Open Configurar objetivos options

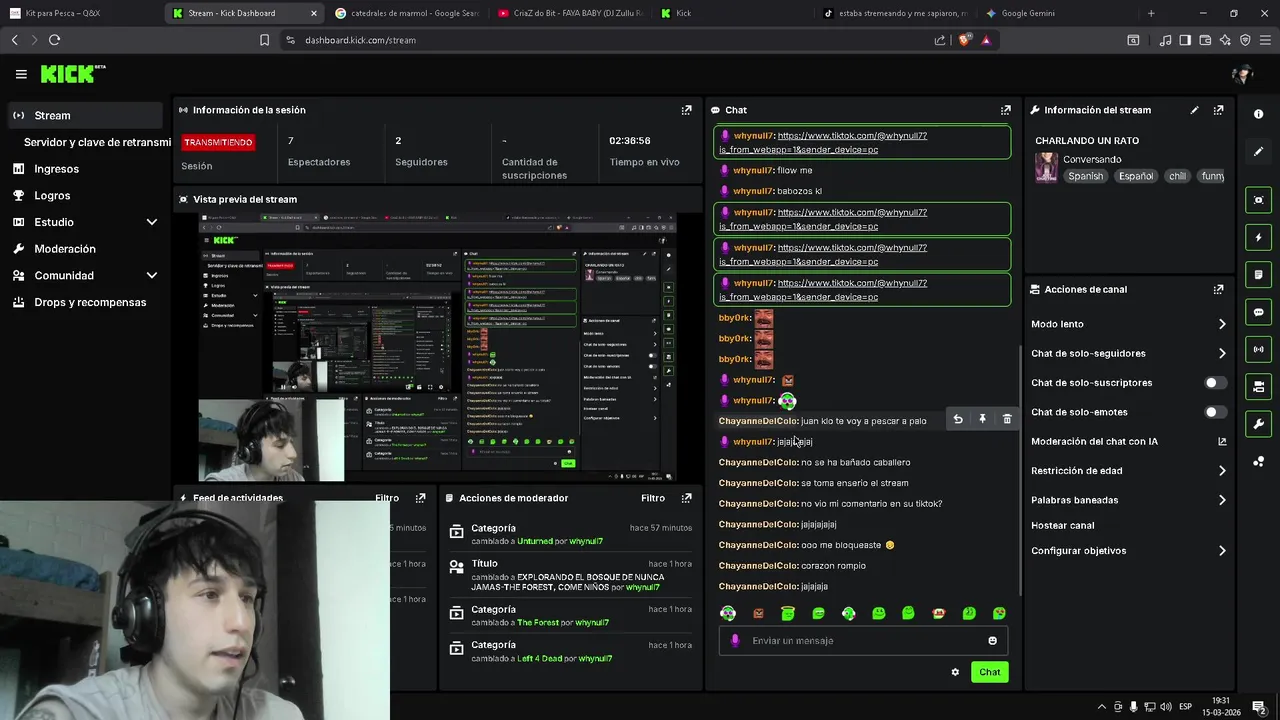pyautogui.click(x=1128, y=551)
